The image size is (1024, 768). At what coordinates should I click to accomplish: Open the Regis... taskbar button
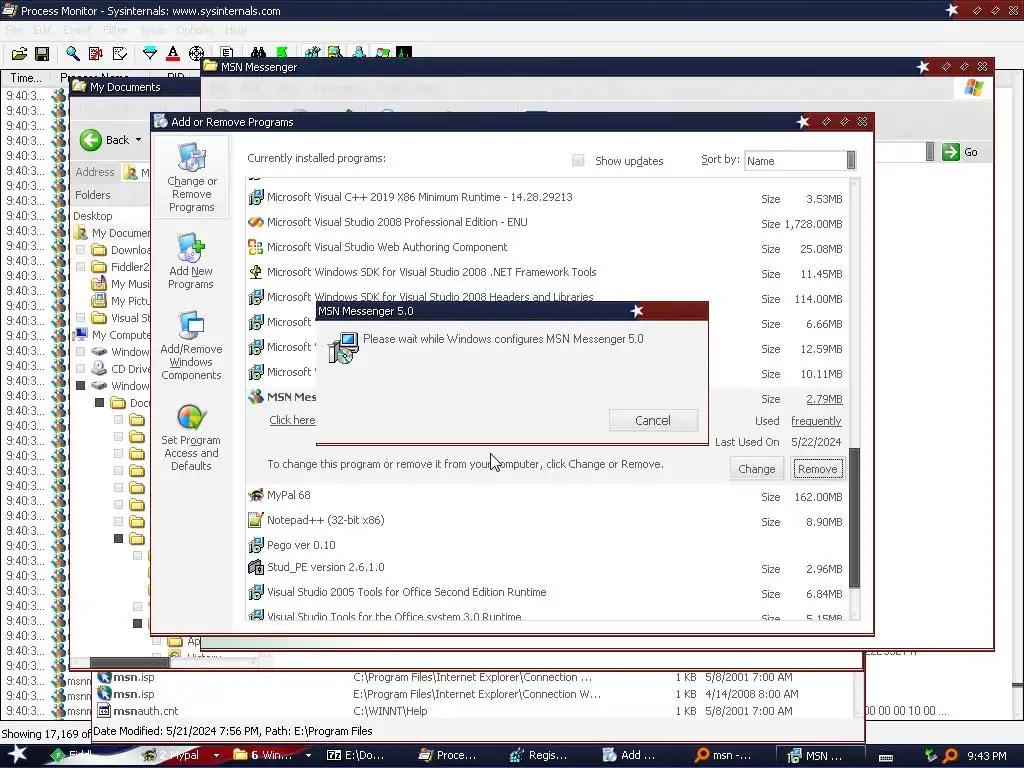click(x=539, y=755)
